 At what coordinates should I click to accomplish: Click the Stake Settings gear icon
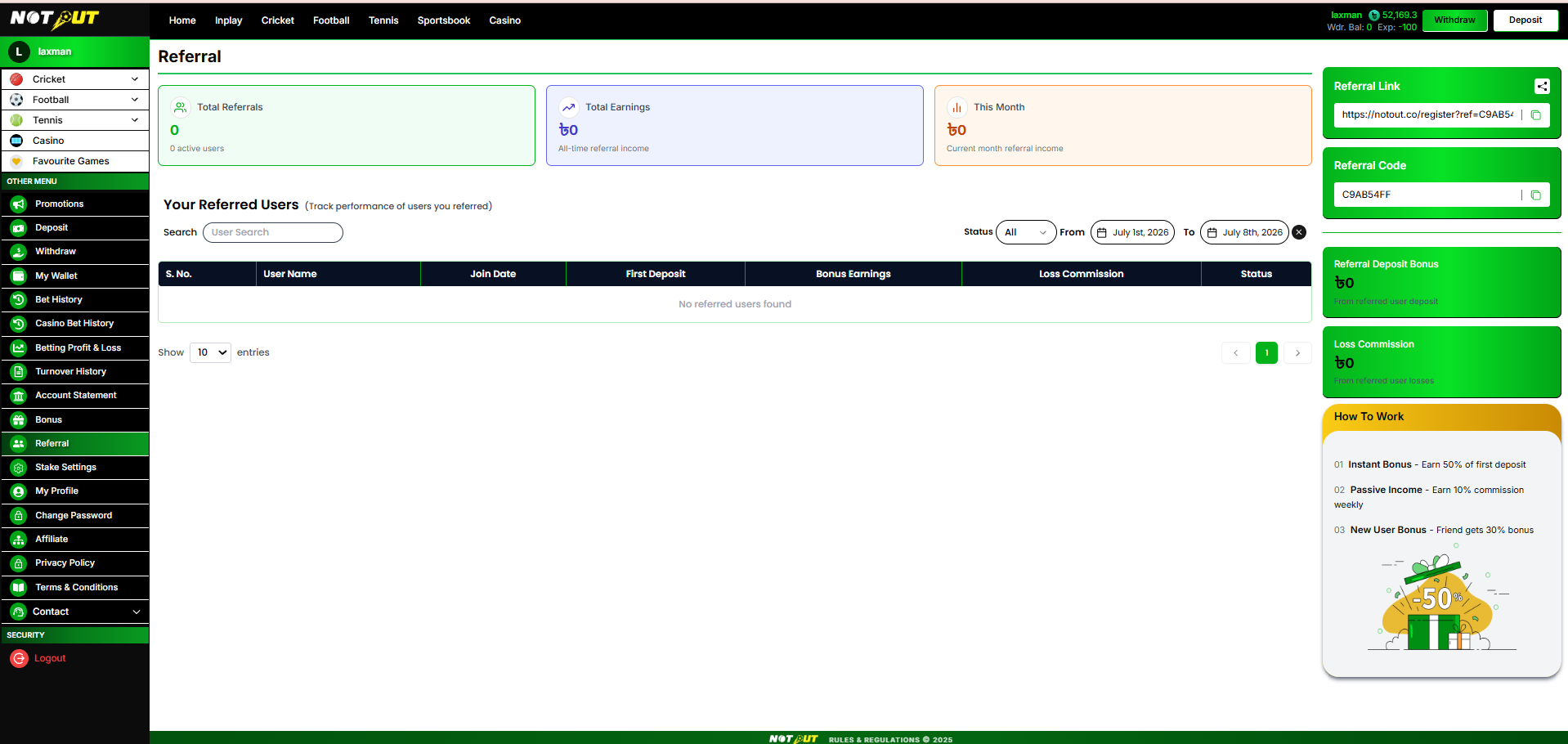click(19, 468)
